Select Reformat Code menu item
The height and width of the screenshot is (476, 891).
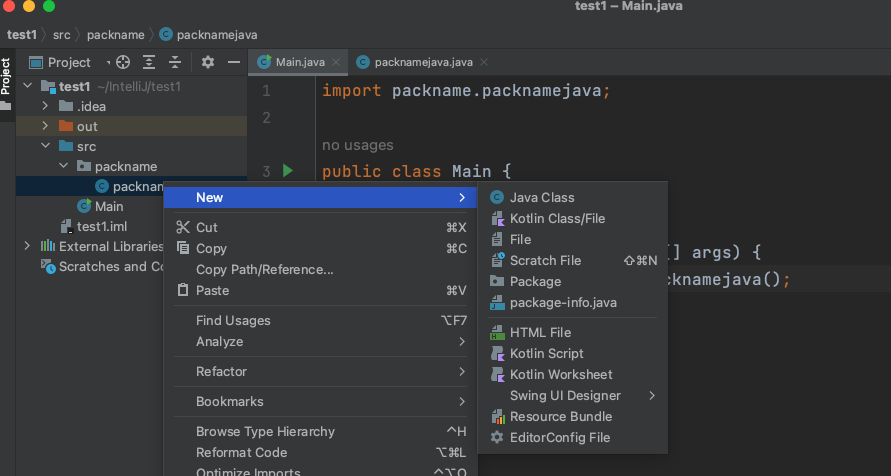pos(320,453)
